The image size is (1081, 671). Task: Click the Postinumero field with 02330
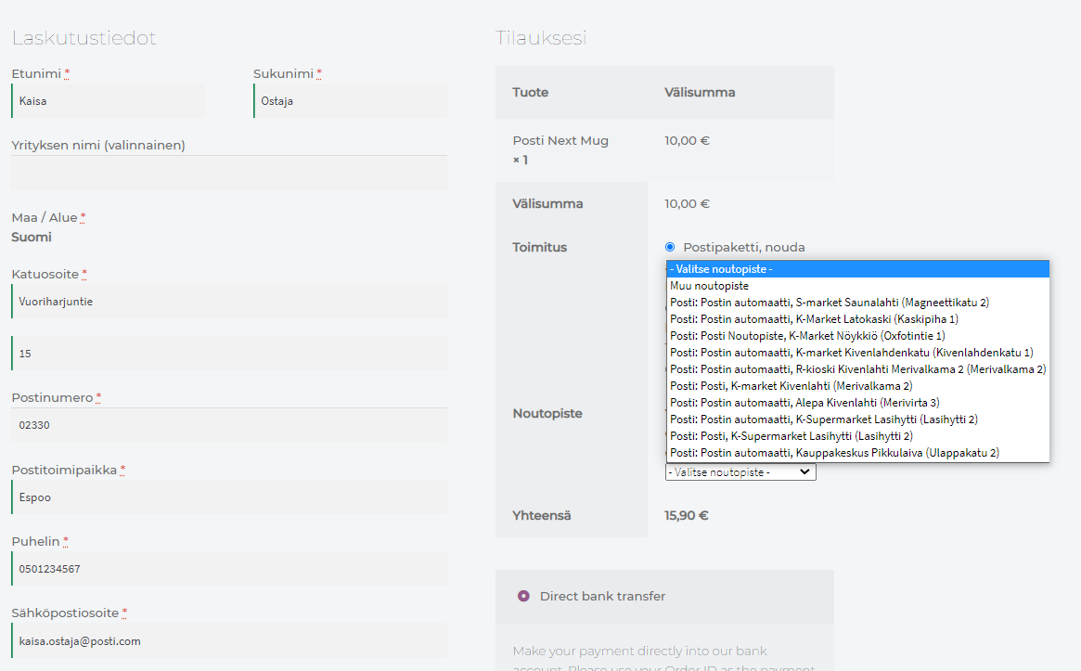(229, 425)
